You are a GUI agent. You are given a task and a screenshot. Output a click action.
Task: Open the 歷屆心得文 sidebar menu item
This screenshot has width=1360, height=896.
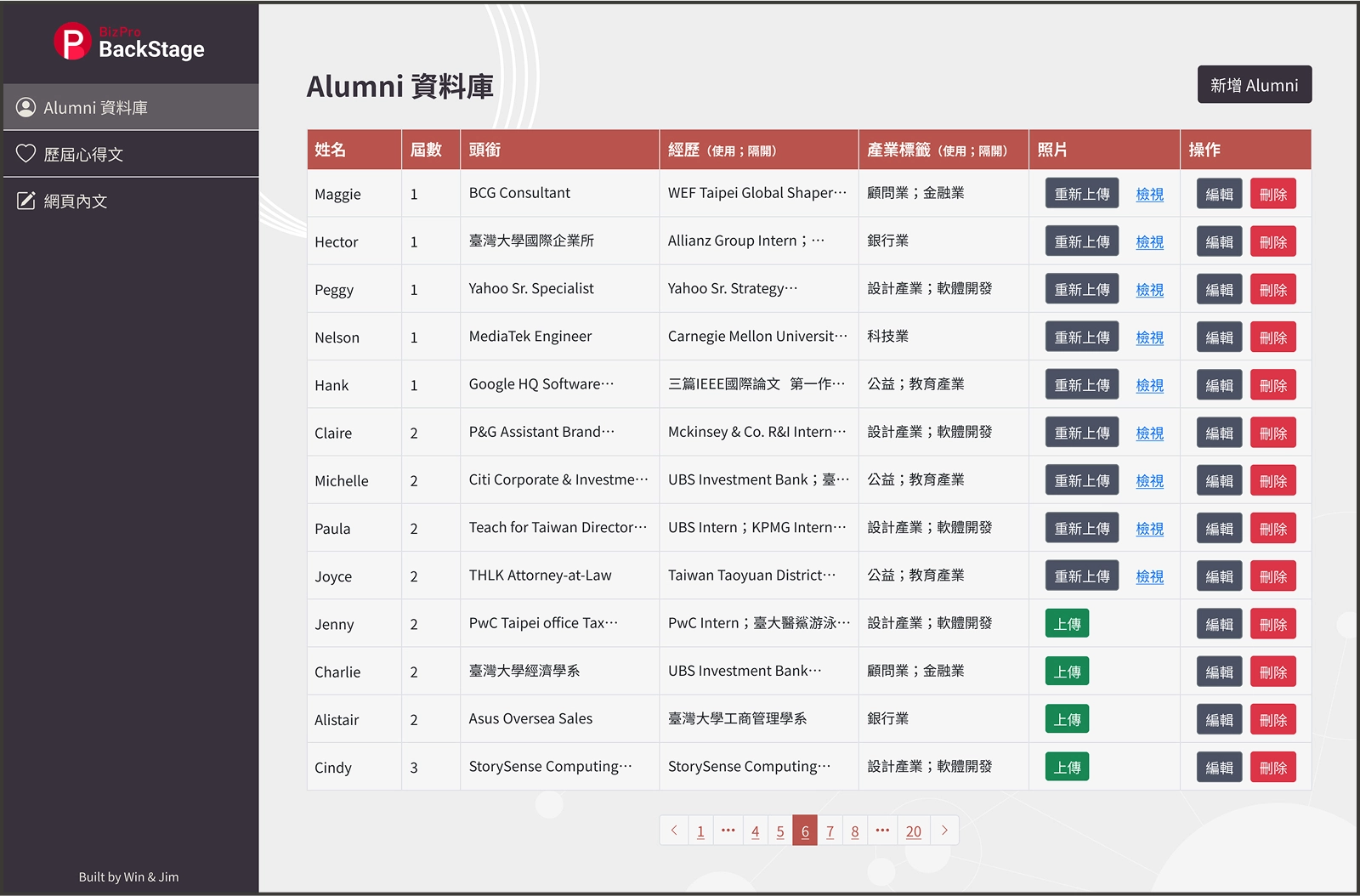131,154
